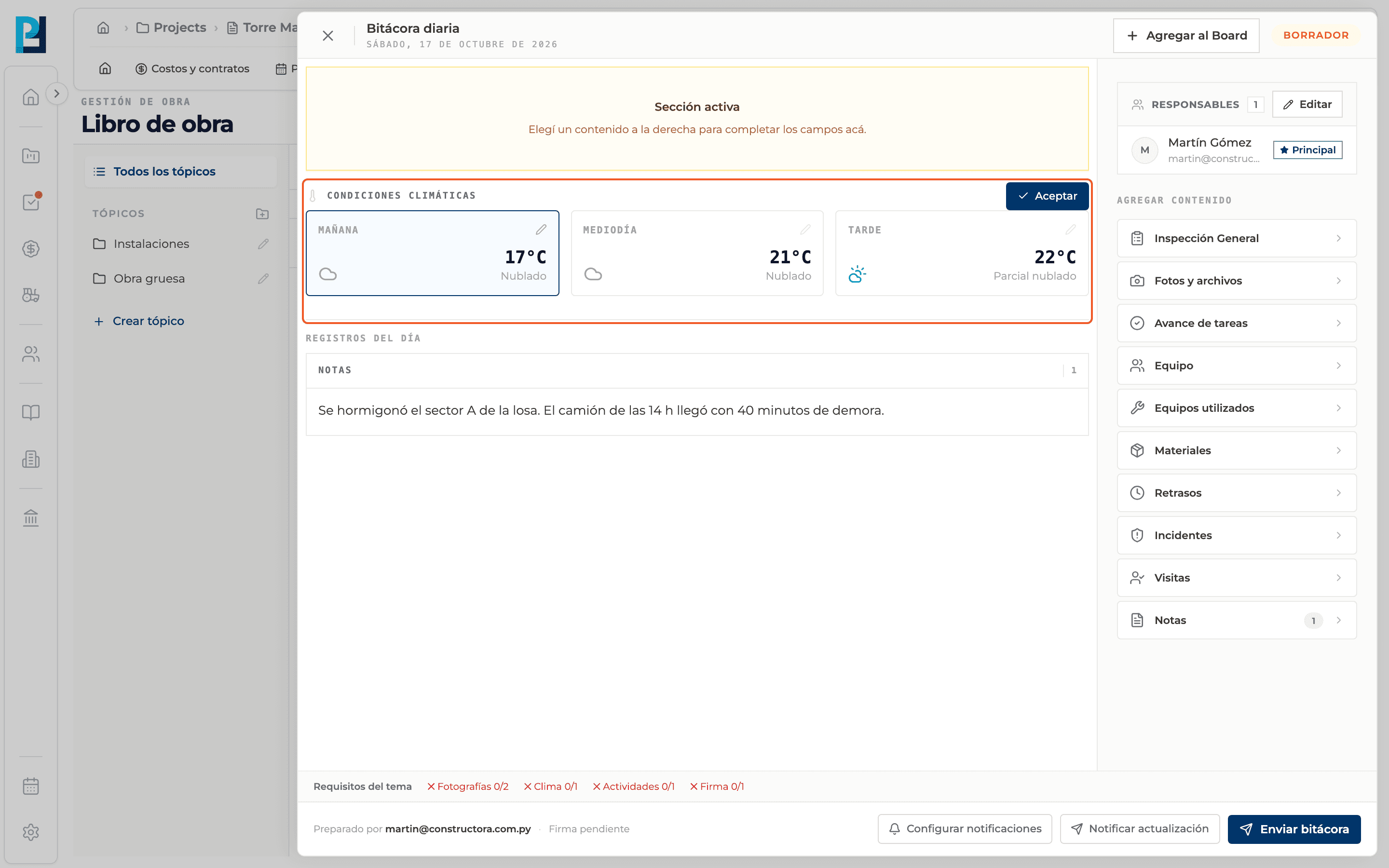
Task: Expand Incidentes content row
Action: tap(1237, 536)
